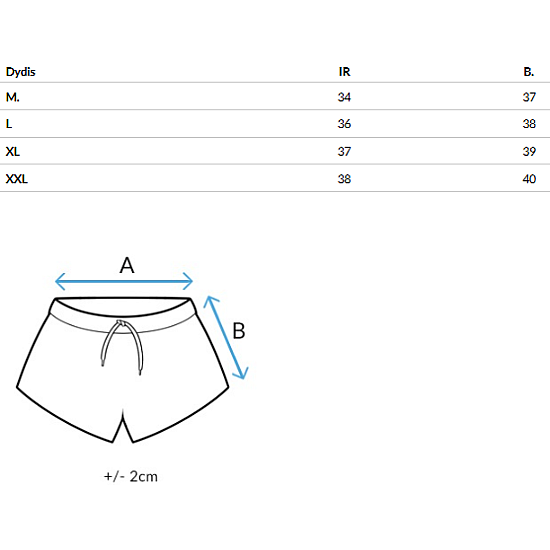Image resolution: width=550 pixels, height=550 pixels.
Task: Click the blue horizontal waist arrow
Action: pyautogui.click(x=124, y=281)
